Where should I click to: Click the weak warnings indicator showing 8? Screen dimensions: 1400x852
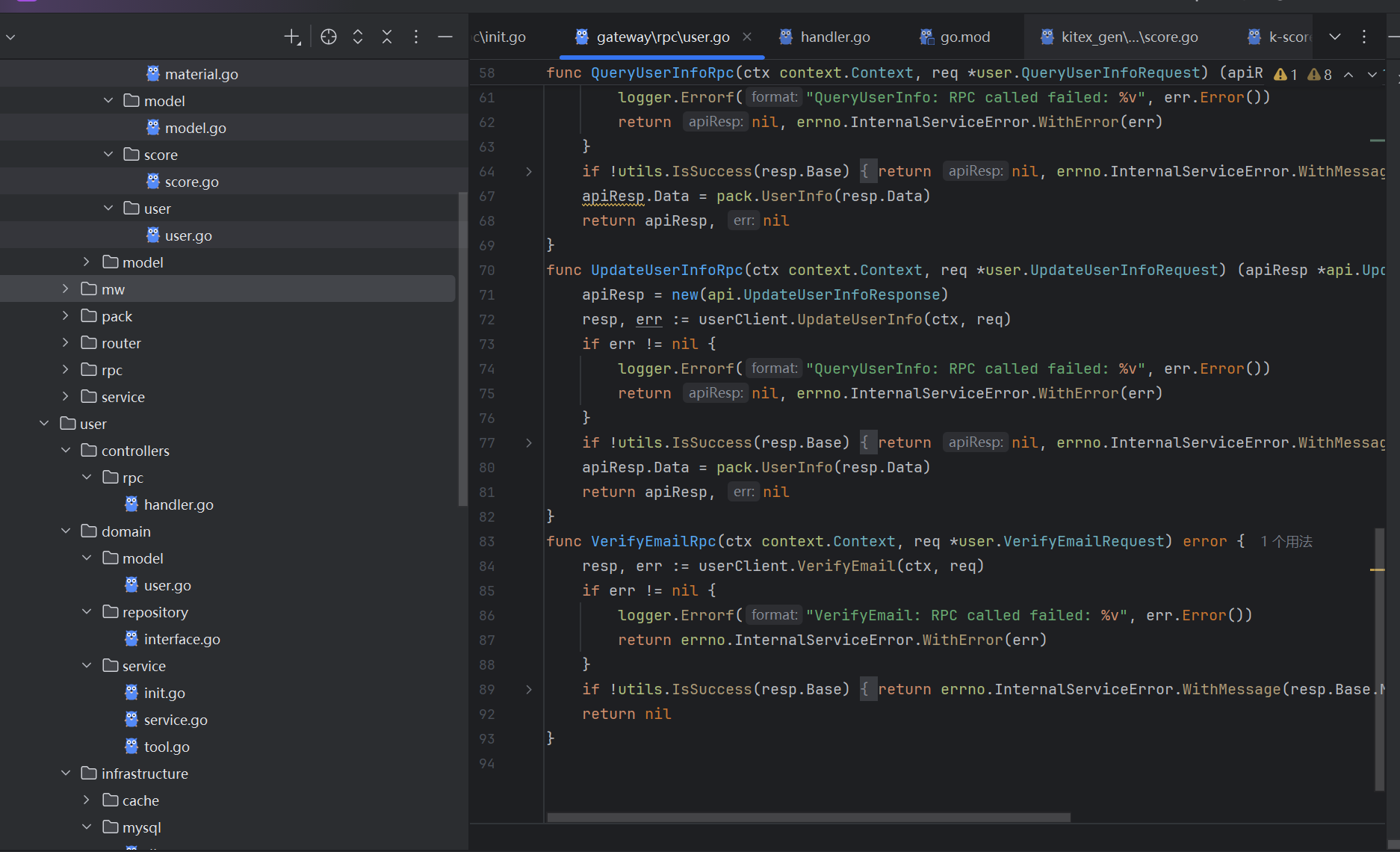coord(1320,74)
